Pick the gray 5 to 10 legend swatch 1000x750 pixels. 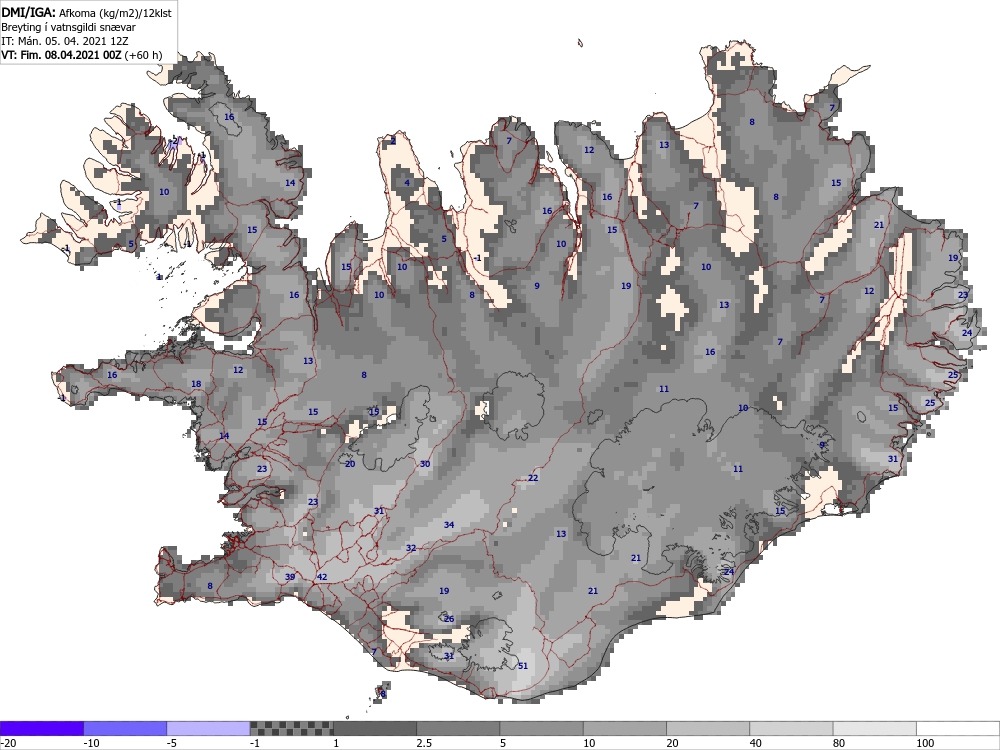(x=541, y=728)
